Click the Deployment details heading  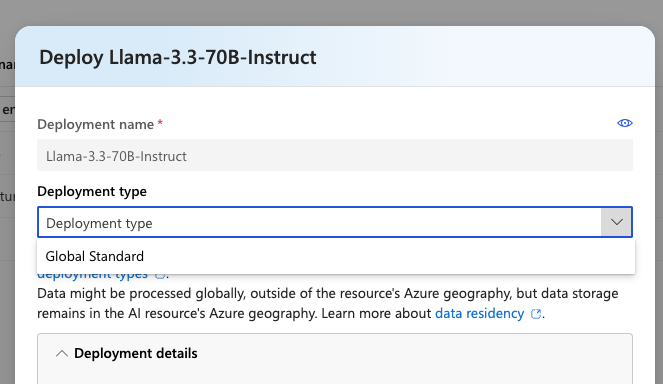click(135, 353)
